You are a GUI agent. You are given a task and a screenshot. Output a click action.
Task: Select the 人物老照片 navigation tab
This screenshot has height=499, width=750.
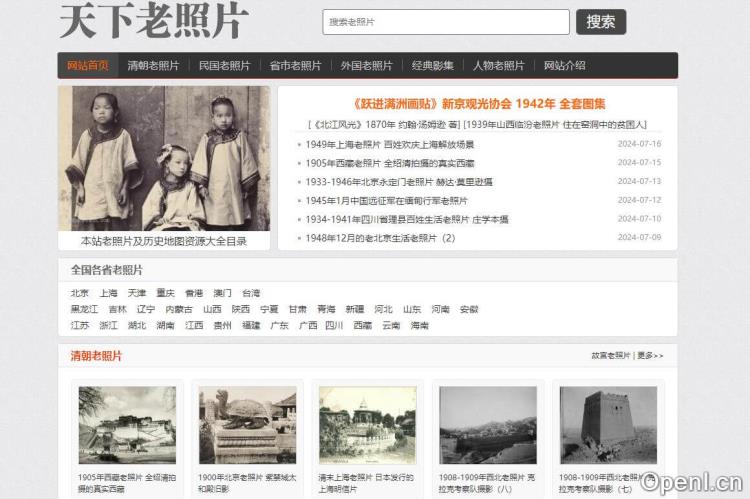point(498,66)
